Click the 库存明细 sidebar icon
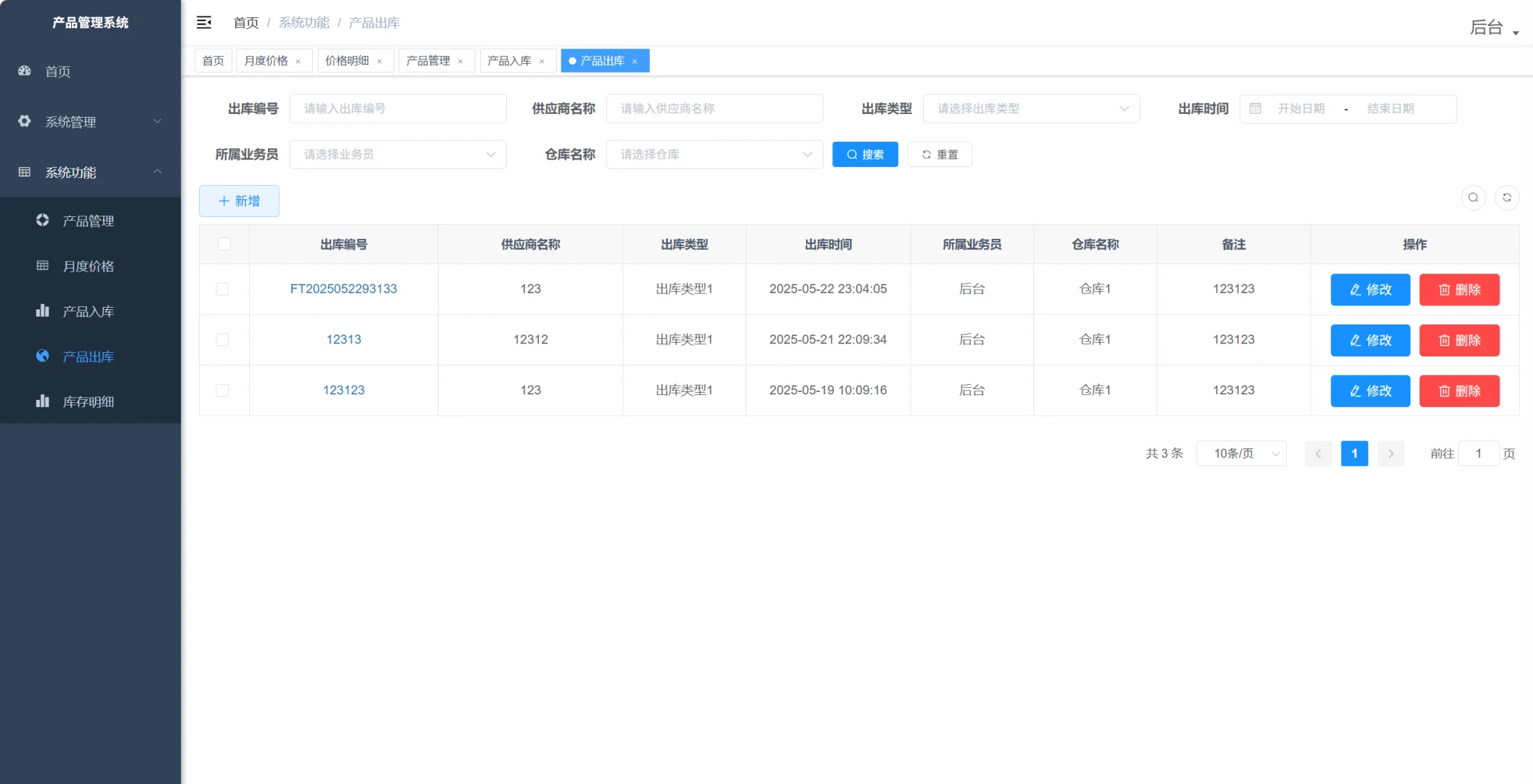 click(41, 401)
